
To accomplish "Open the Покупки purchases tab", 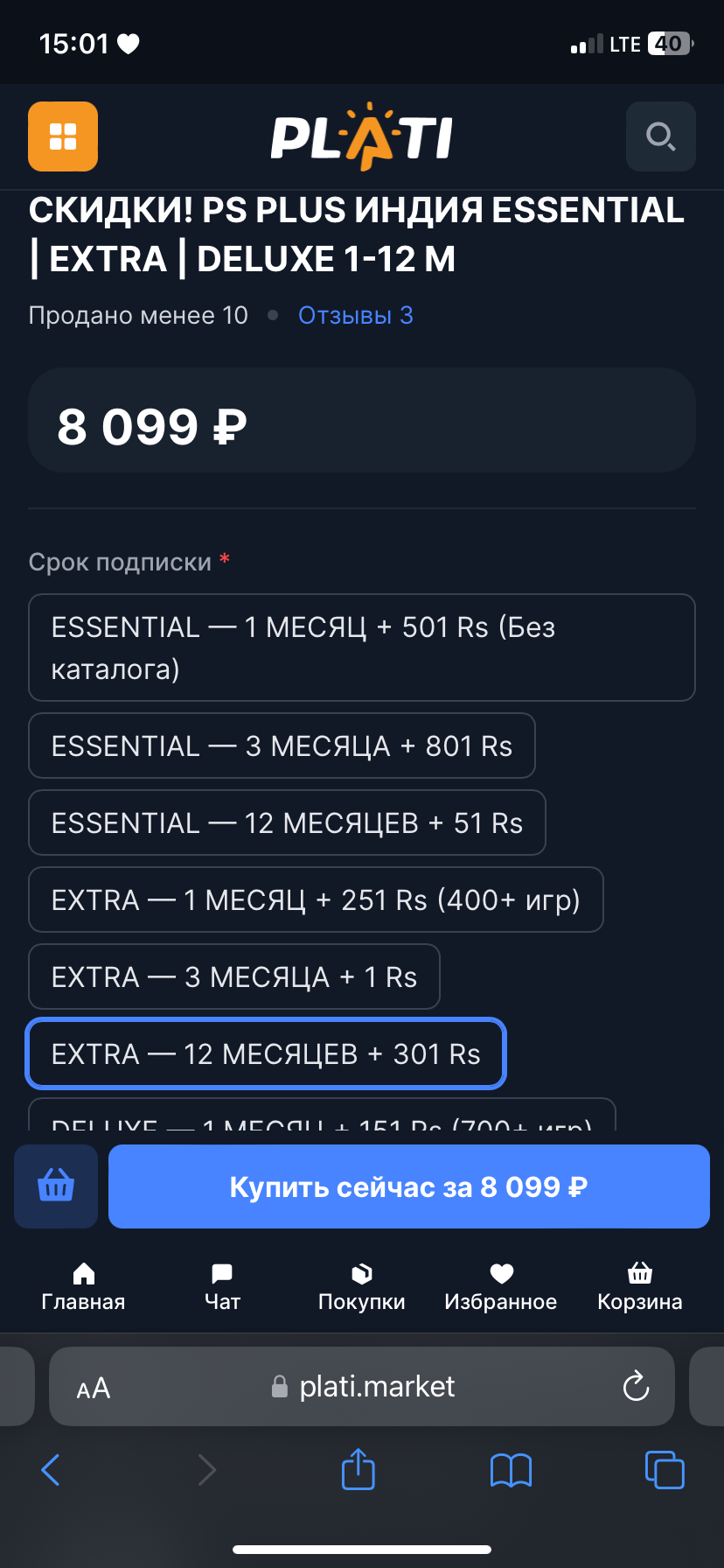I will point(361,1286).
